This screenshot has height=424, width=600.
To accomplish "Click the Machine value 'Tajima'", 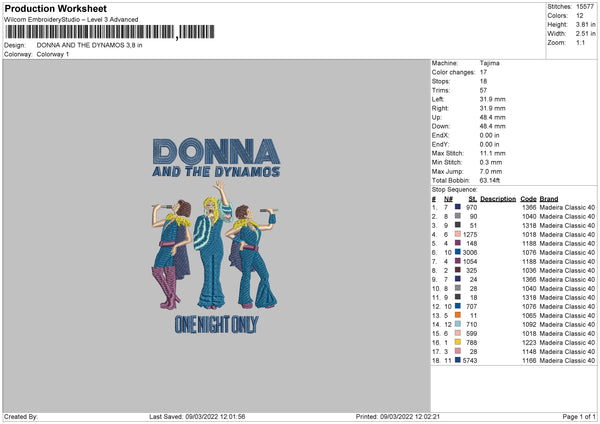I will (489, 63).
